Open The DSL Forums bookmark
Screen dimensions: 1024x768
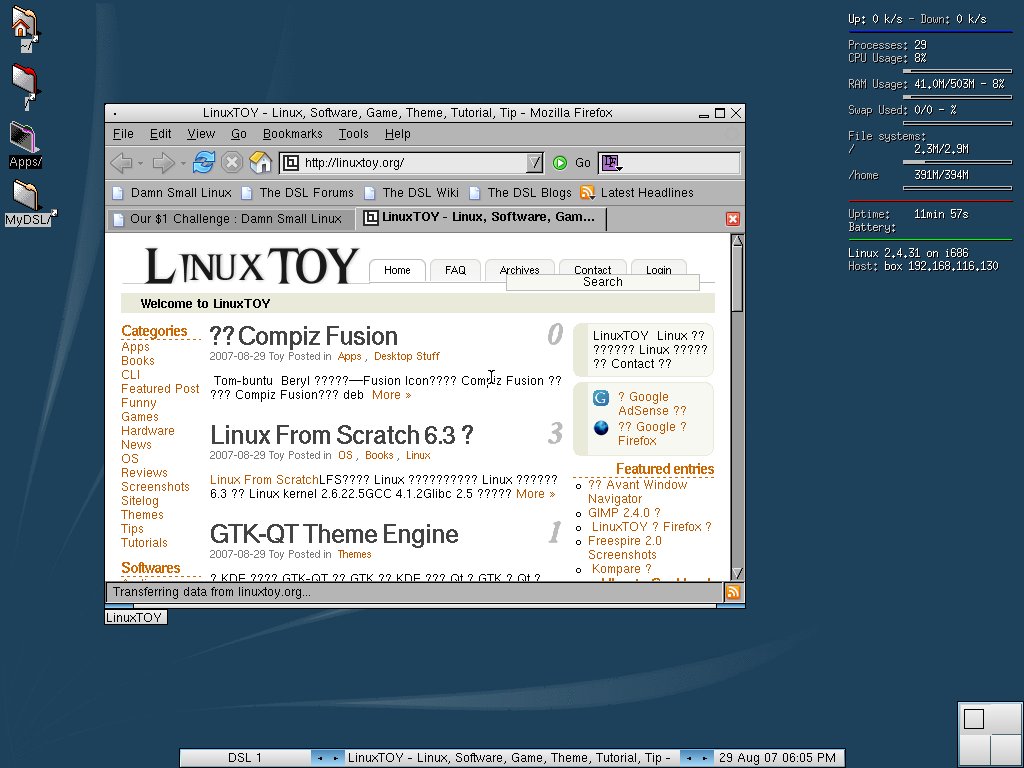tap(297, 193)
